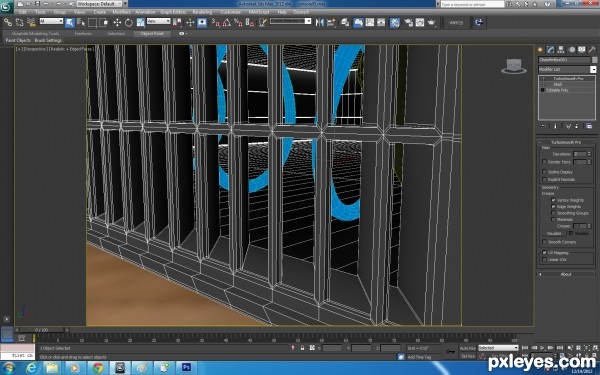Enable Isoline Display checkbox
The width and height of the screenshot is (600, 375).
[544, 172]
